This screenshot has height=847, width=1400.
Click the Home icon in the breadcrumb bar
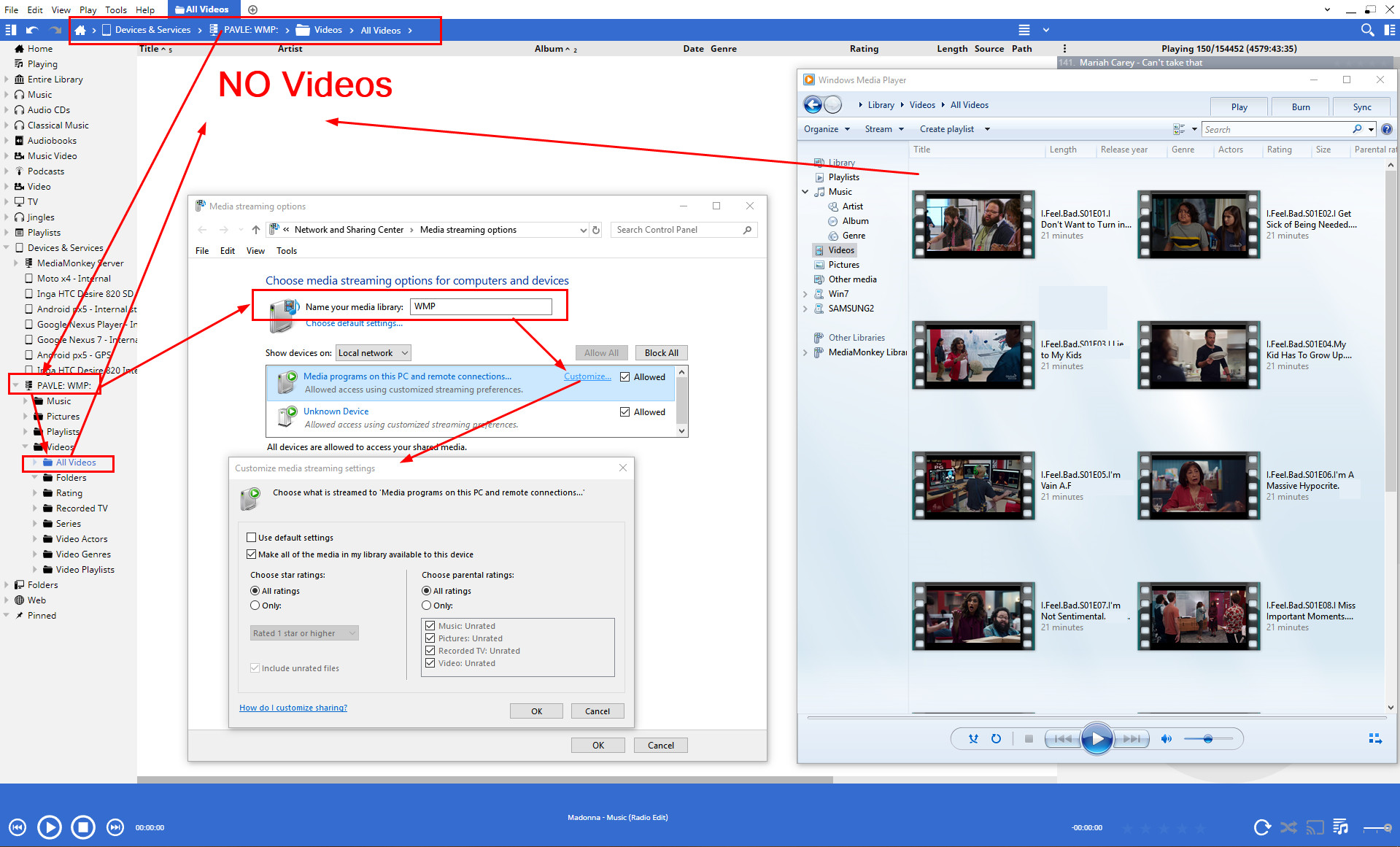pyautogui.click(x=80, y=30)
